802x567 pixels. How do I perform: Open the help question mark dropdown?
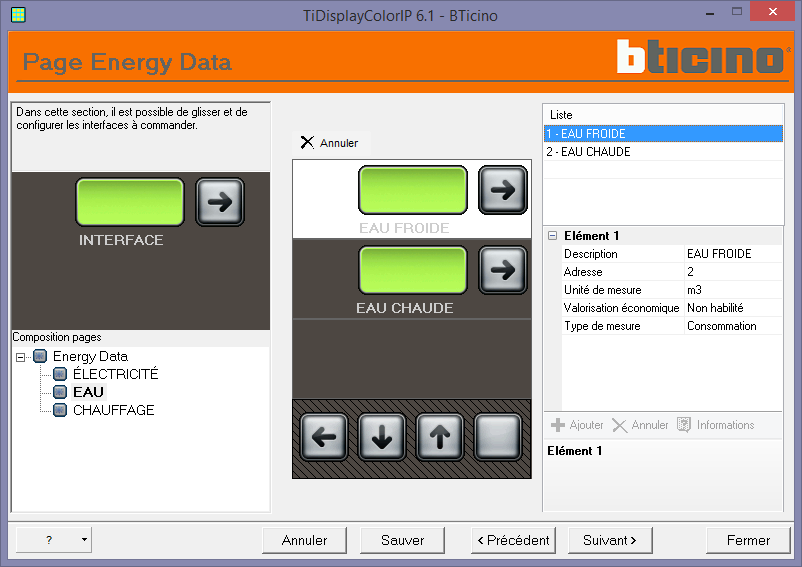coord(84,539)
